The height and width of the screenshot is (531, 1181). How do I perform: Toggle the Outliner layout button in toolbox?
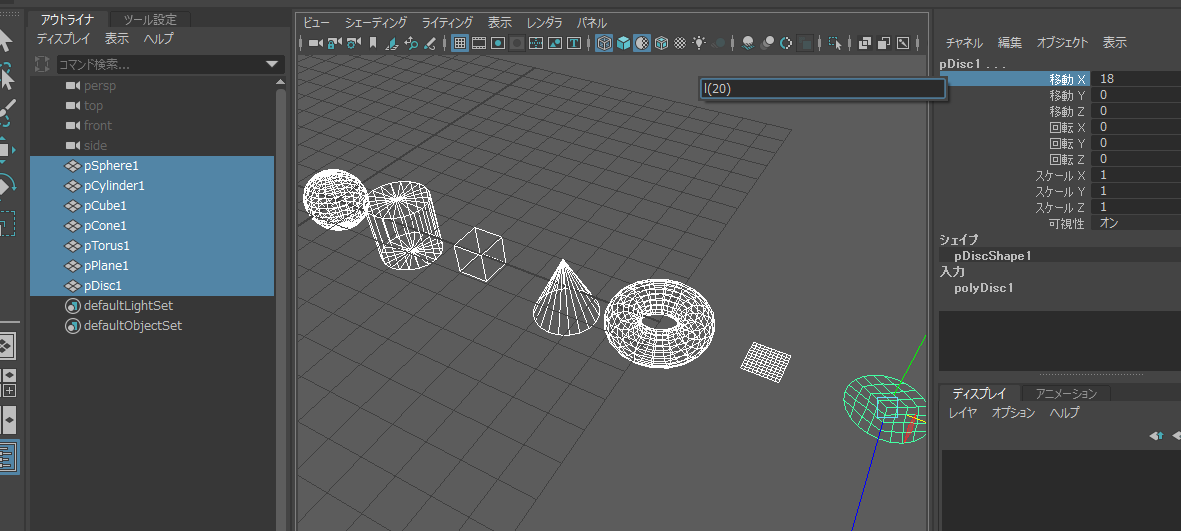coord(8,457)
